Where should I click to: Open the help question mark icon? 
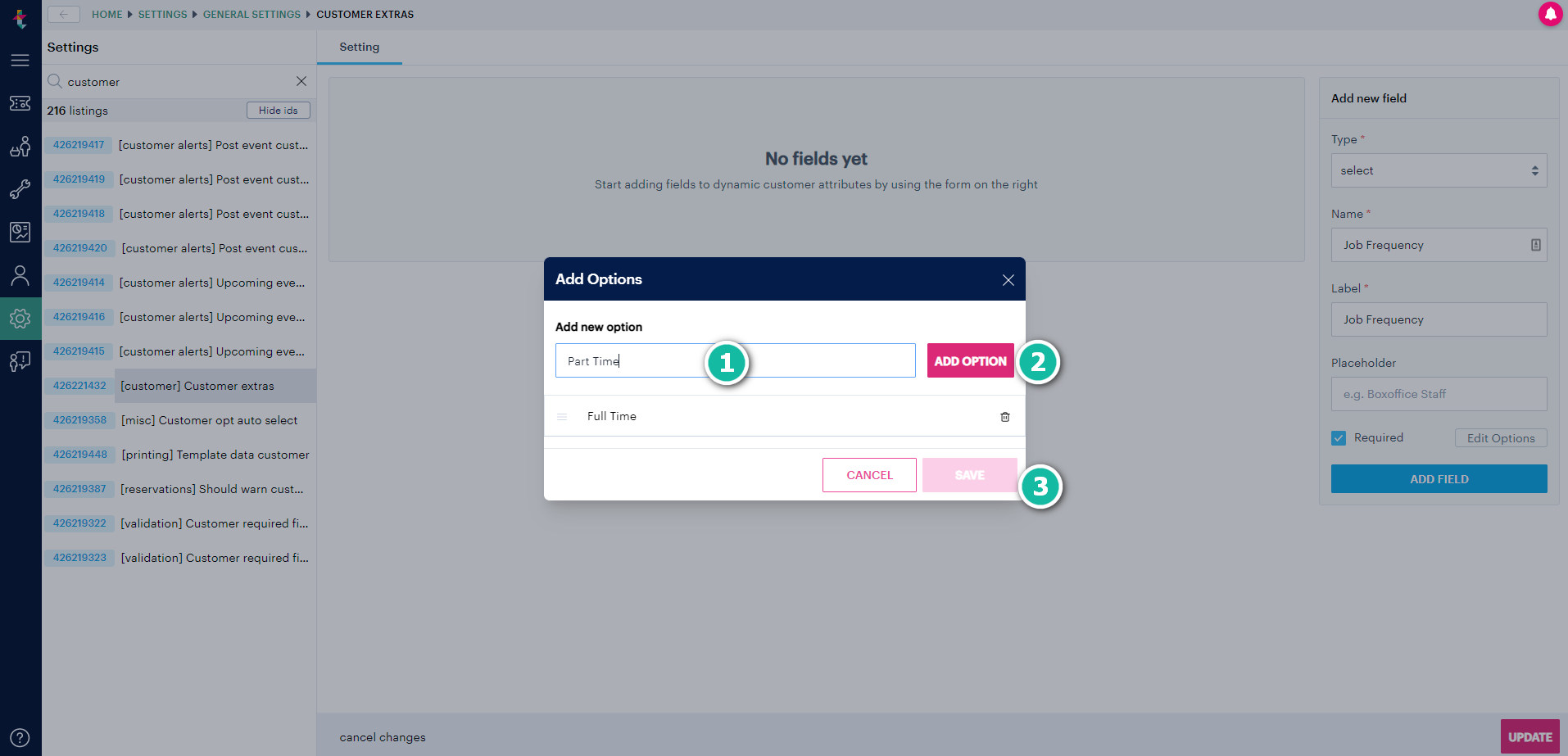[20, 737]
